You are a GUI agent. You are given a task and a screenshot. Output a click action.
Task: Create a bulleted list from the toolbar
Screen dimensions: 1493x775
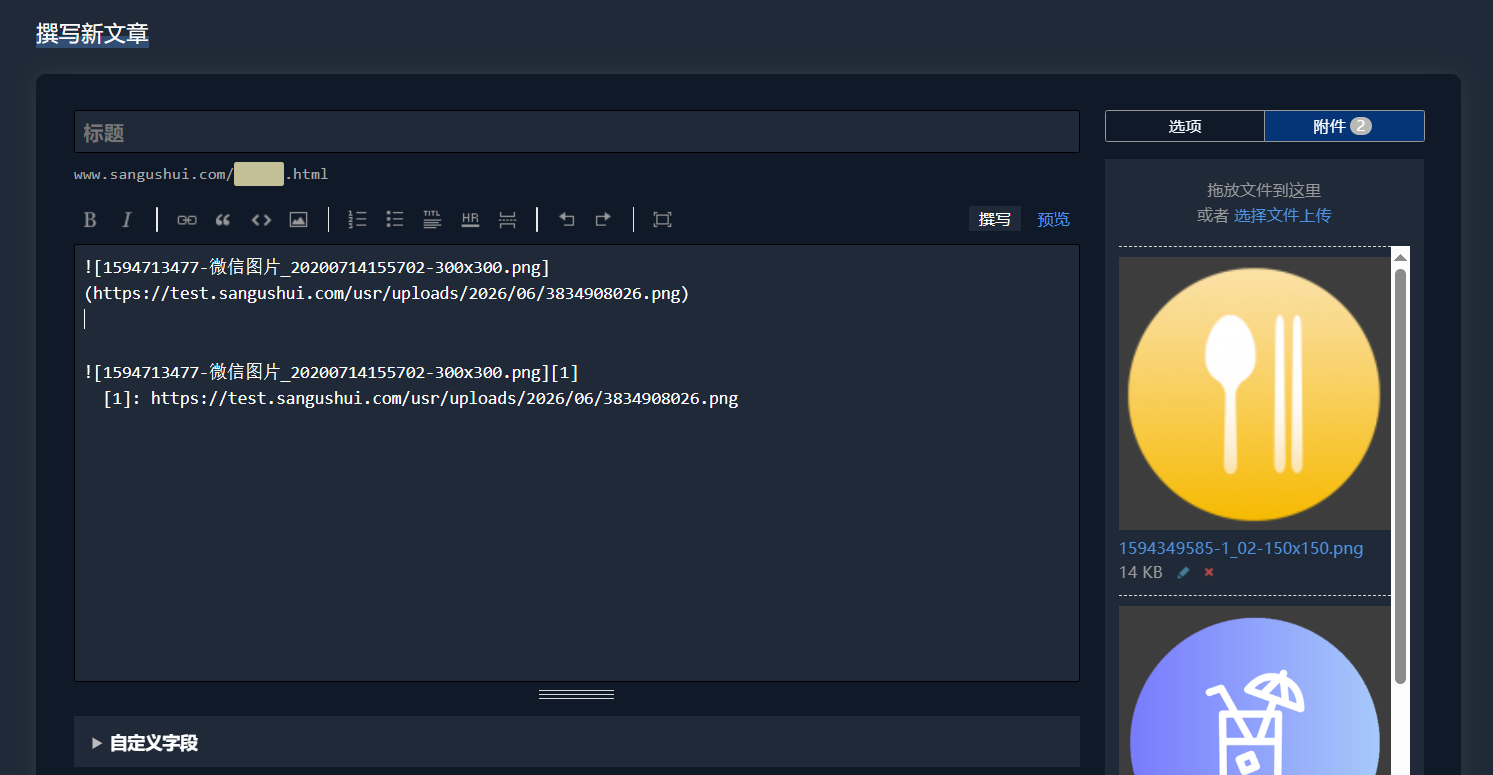click(x=395, y=220)
